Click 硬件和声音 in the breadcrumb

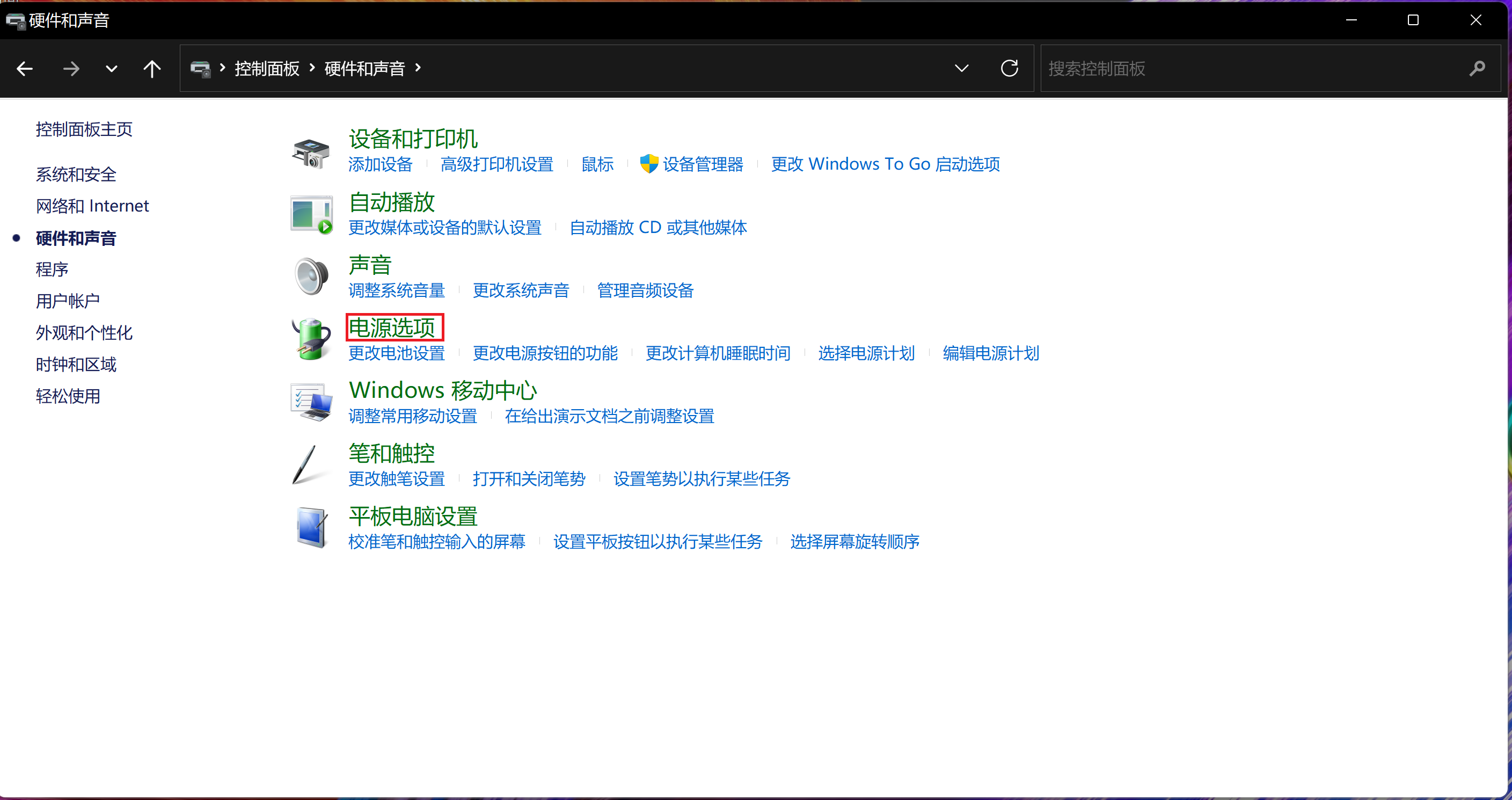(x=364, y=69)
